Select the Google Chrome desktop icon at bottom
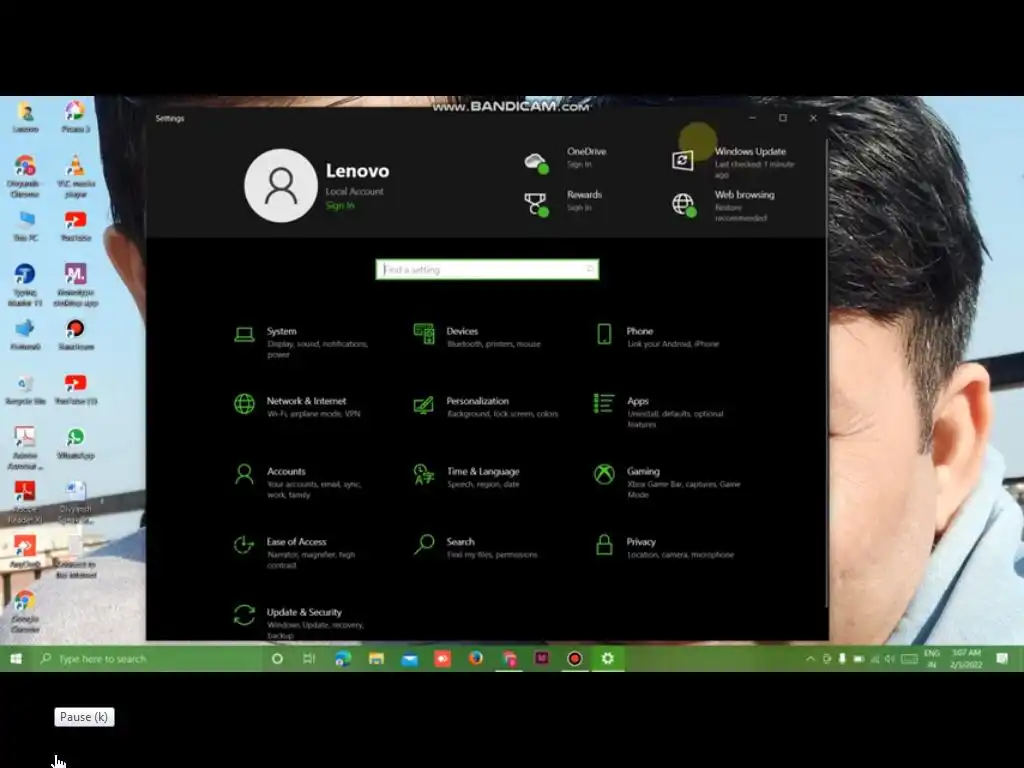Screen dimensions: 1024x768 click(25, 611)
